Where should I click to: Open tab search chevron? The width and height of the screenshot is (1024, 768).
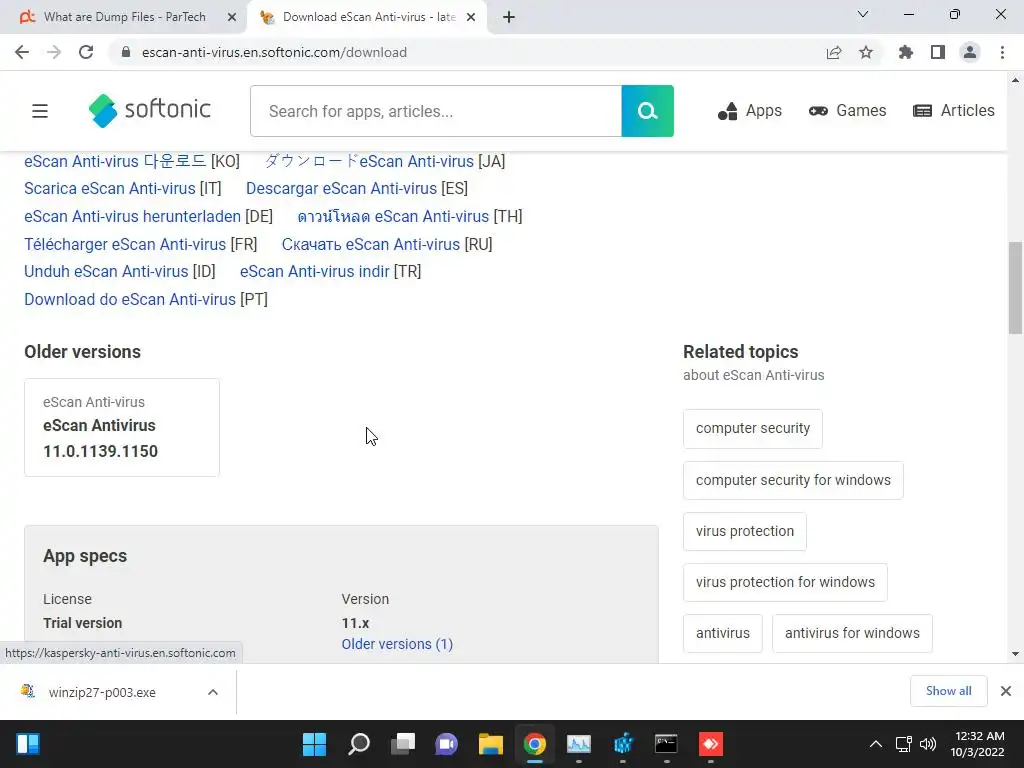coord(863,14)
